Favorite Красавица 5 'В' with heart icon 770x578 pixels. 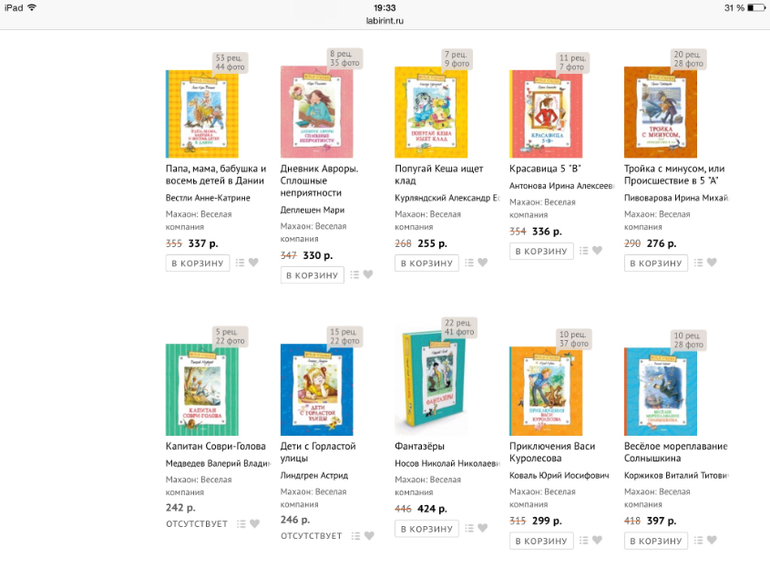click(x=597, y=250)
